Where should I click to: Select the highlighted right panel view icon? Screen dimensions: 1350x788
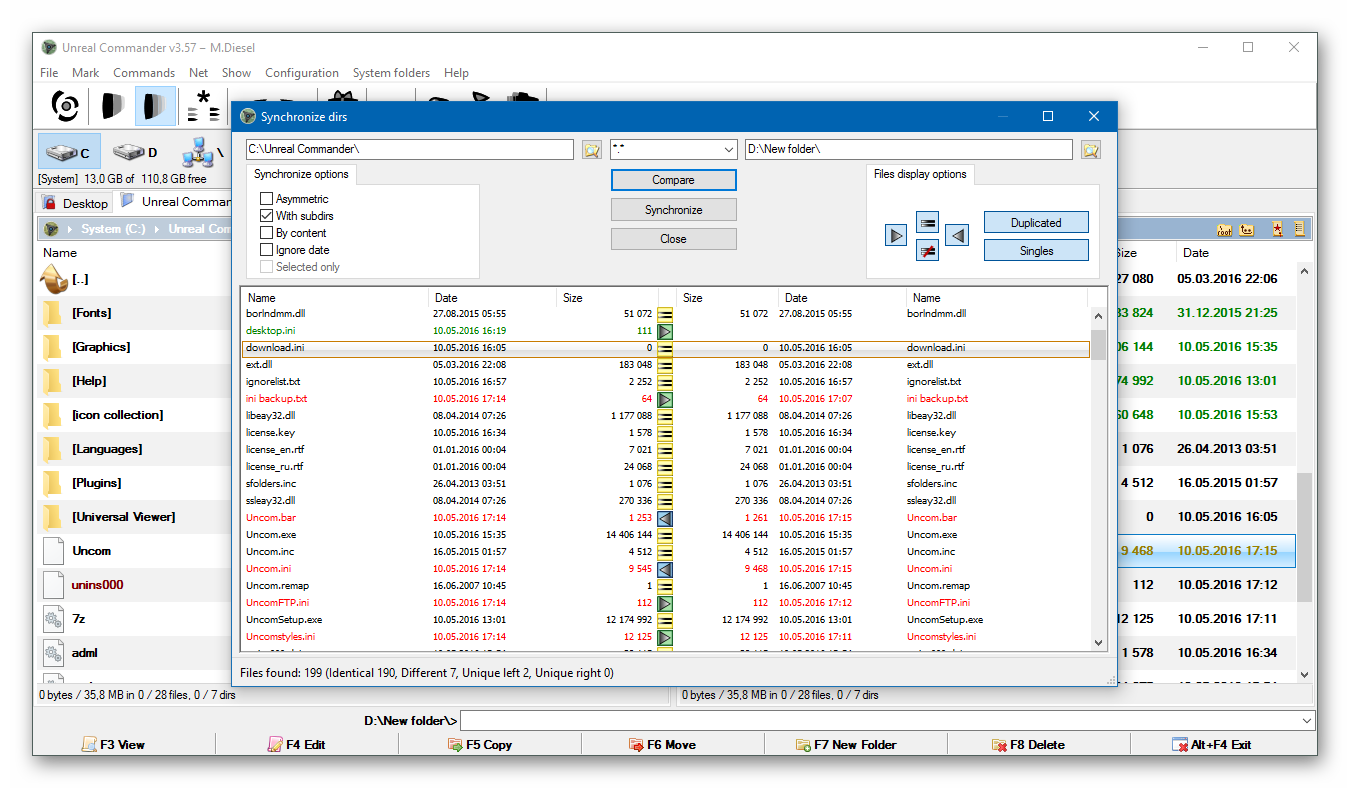155,105
